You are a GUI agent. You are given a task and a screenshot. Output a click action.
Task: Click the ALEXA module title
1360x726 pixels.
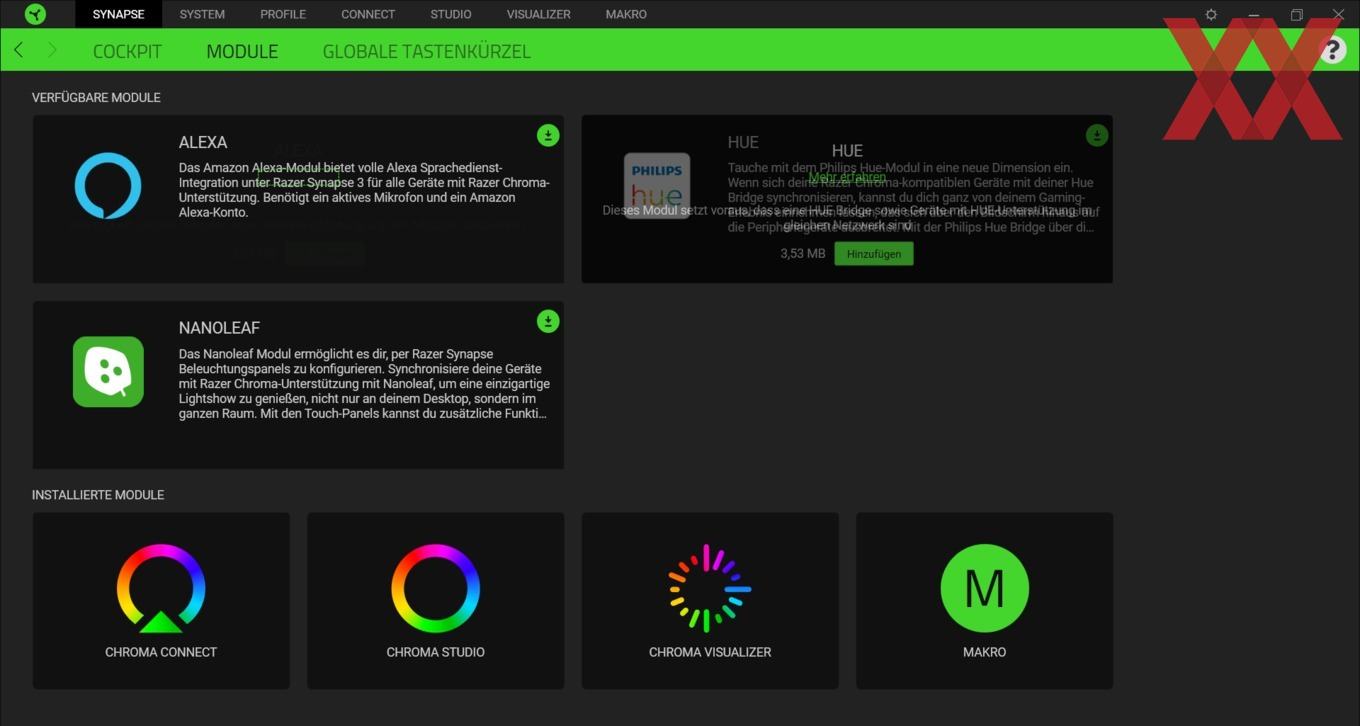(203, 142)
